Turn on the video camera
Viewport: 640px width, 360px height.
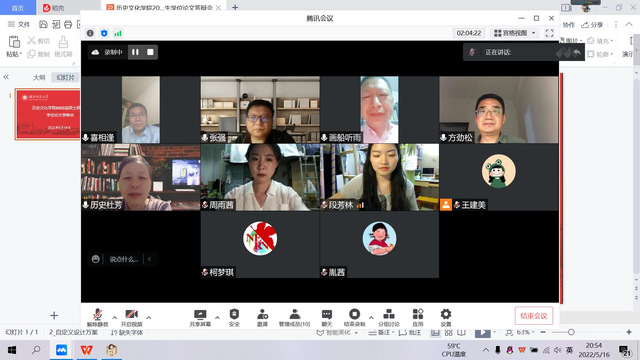(131, 318)
